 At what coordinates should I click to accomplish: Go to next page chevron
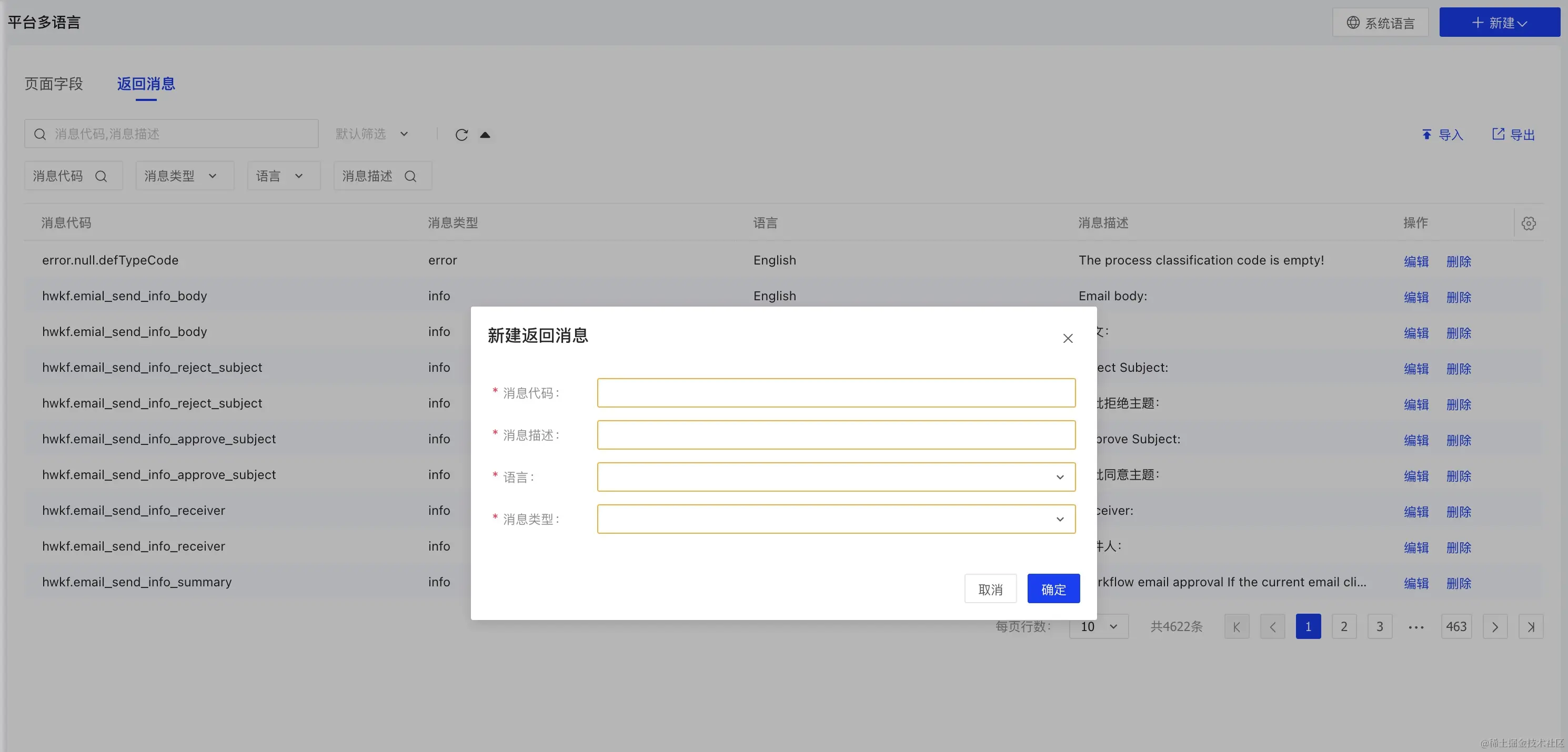click(x=1495, y=627)
